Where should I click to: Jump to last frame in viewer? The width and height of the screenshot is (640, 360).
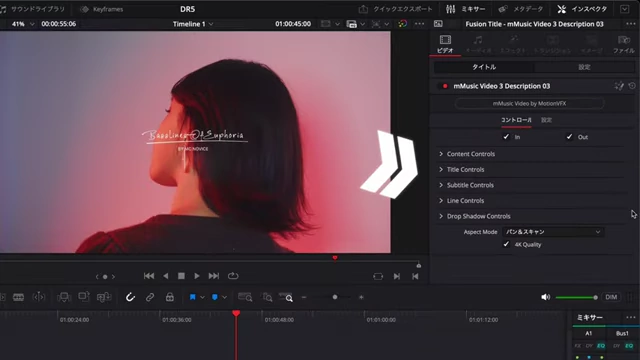coord(214,276)
